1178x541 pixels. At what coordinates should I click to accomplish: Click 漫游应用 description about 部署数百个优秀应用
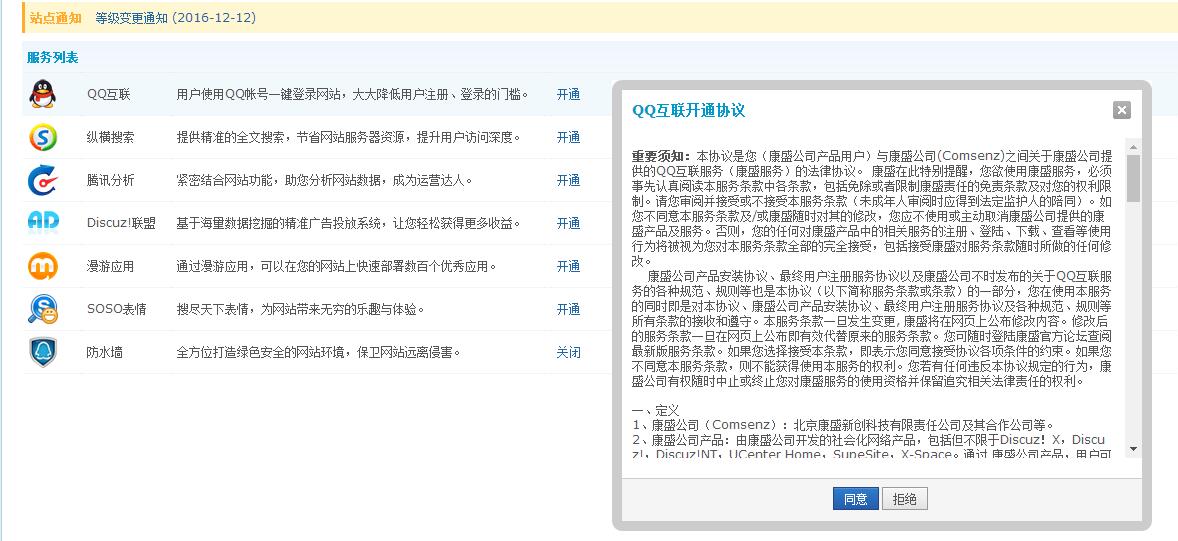tap(337, 266)
